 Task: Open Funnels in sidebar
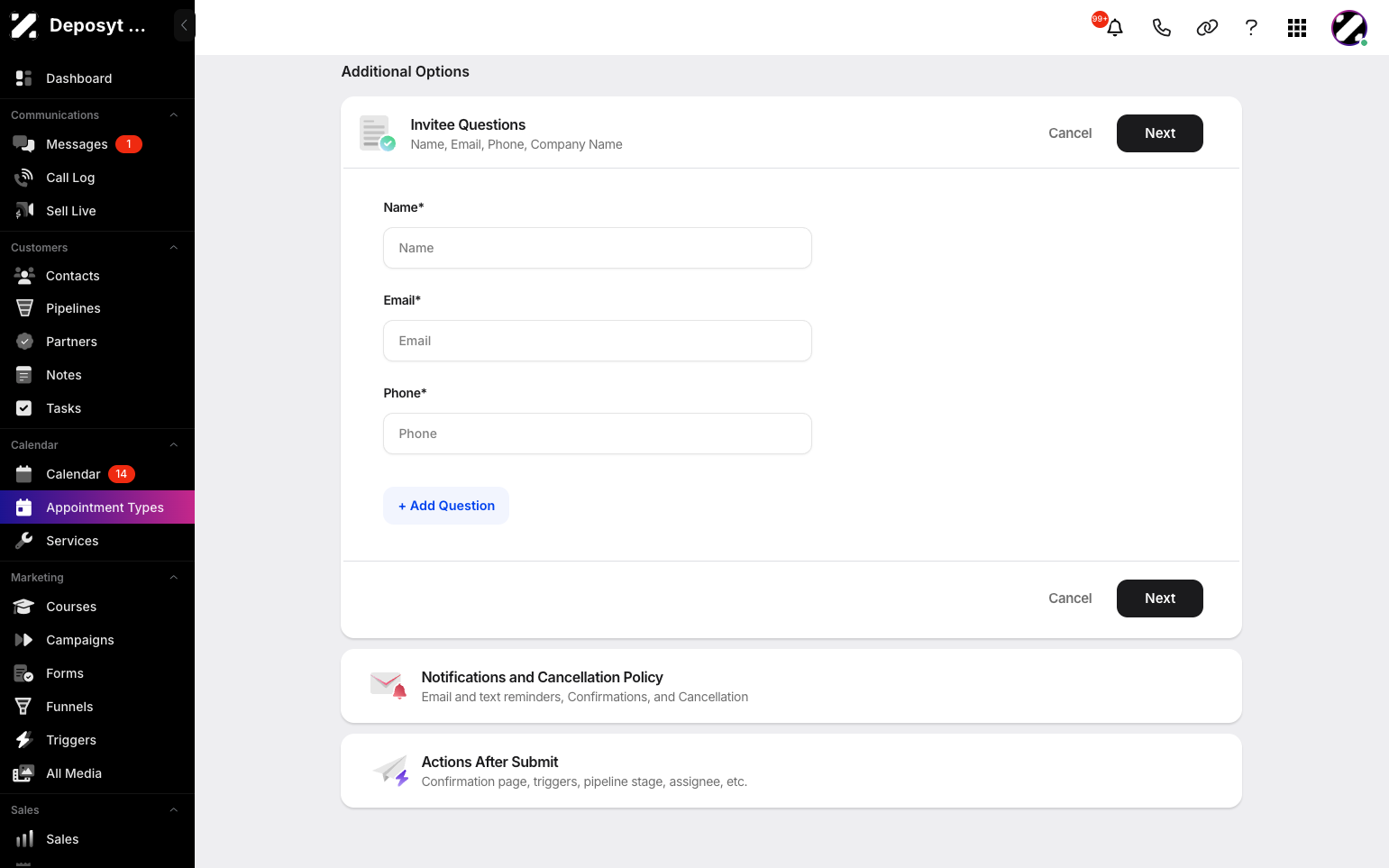97,707
